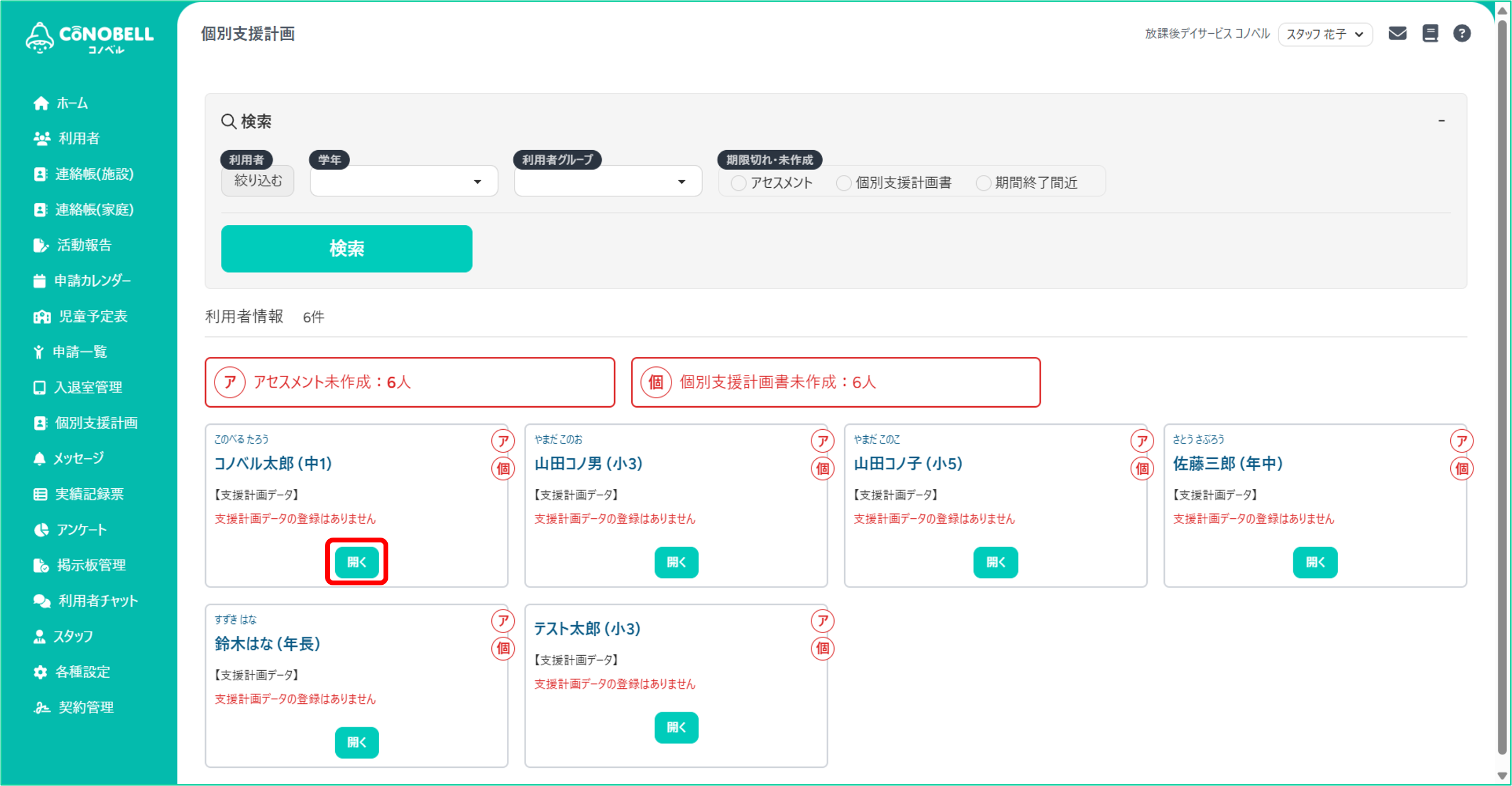Open the mail envelope icon
The height and width of the screenshot is (786, 1512).
1397,33
